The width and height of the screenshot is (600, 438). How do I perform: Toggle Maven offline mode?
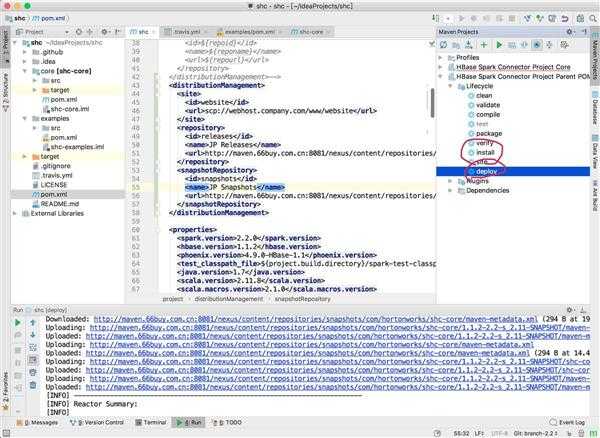[524, 45]
